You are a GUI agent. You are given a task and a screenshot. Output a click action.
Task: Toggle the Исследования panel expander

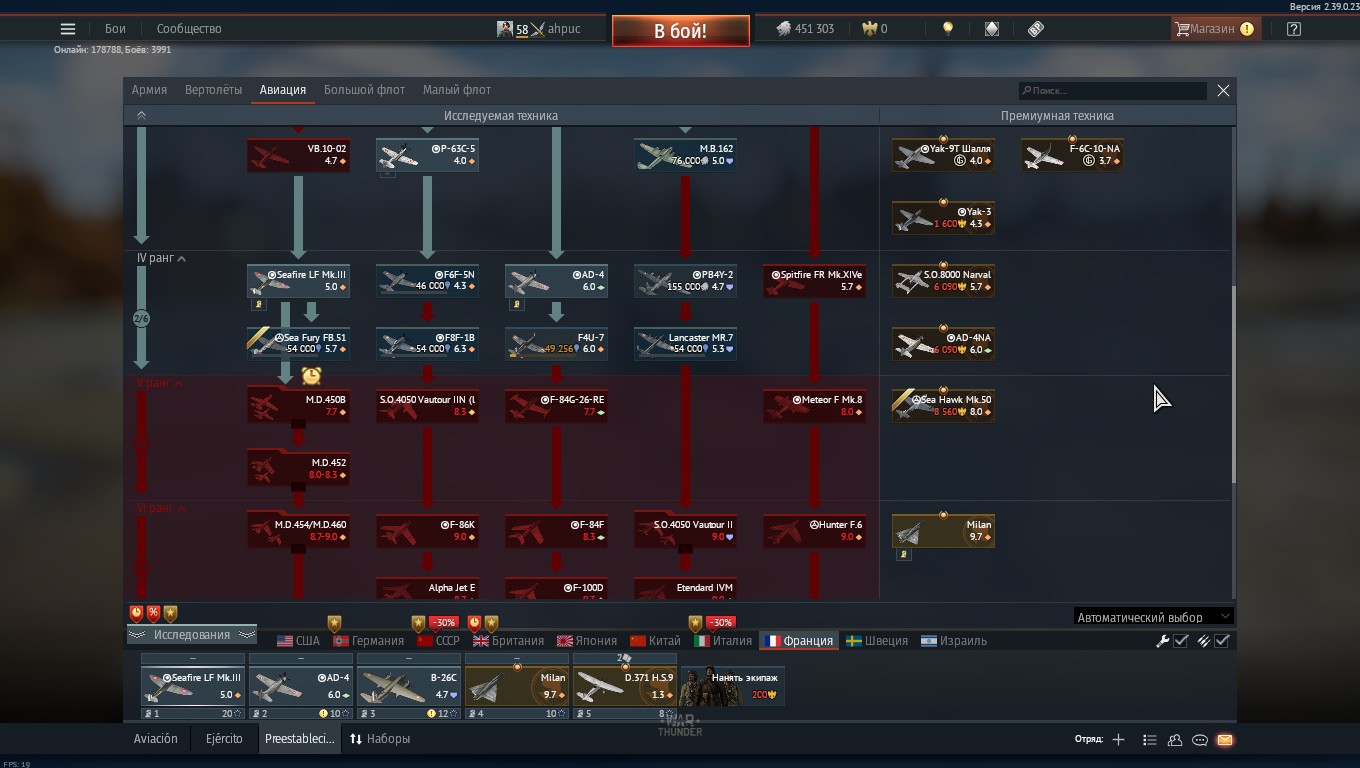pyautogui.click(x=191, y=635)
